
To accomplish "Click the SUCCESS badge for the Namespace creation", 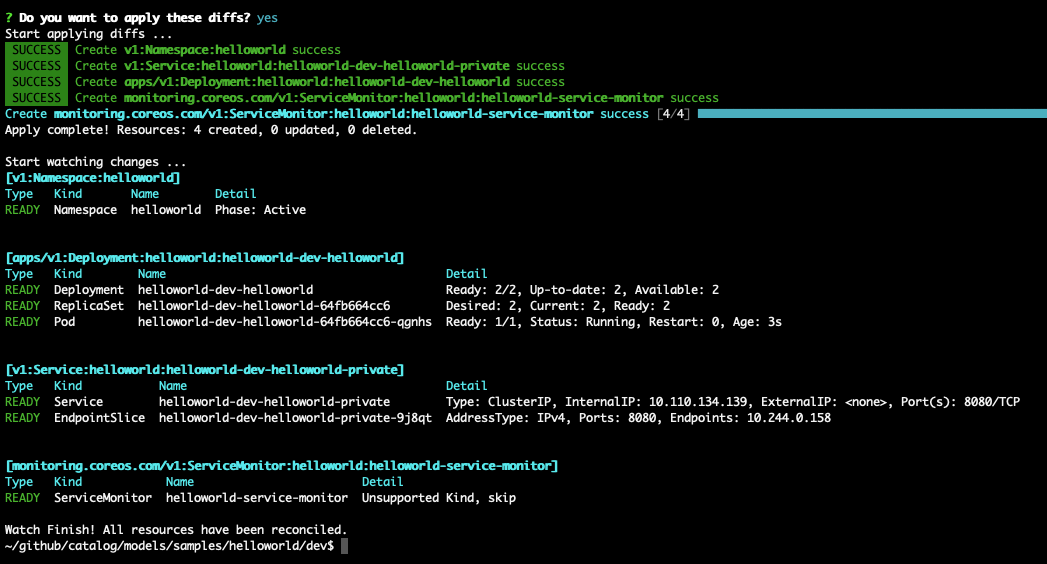I will pyautogui.click(x=37, y=50).
